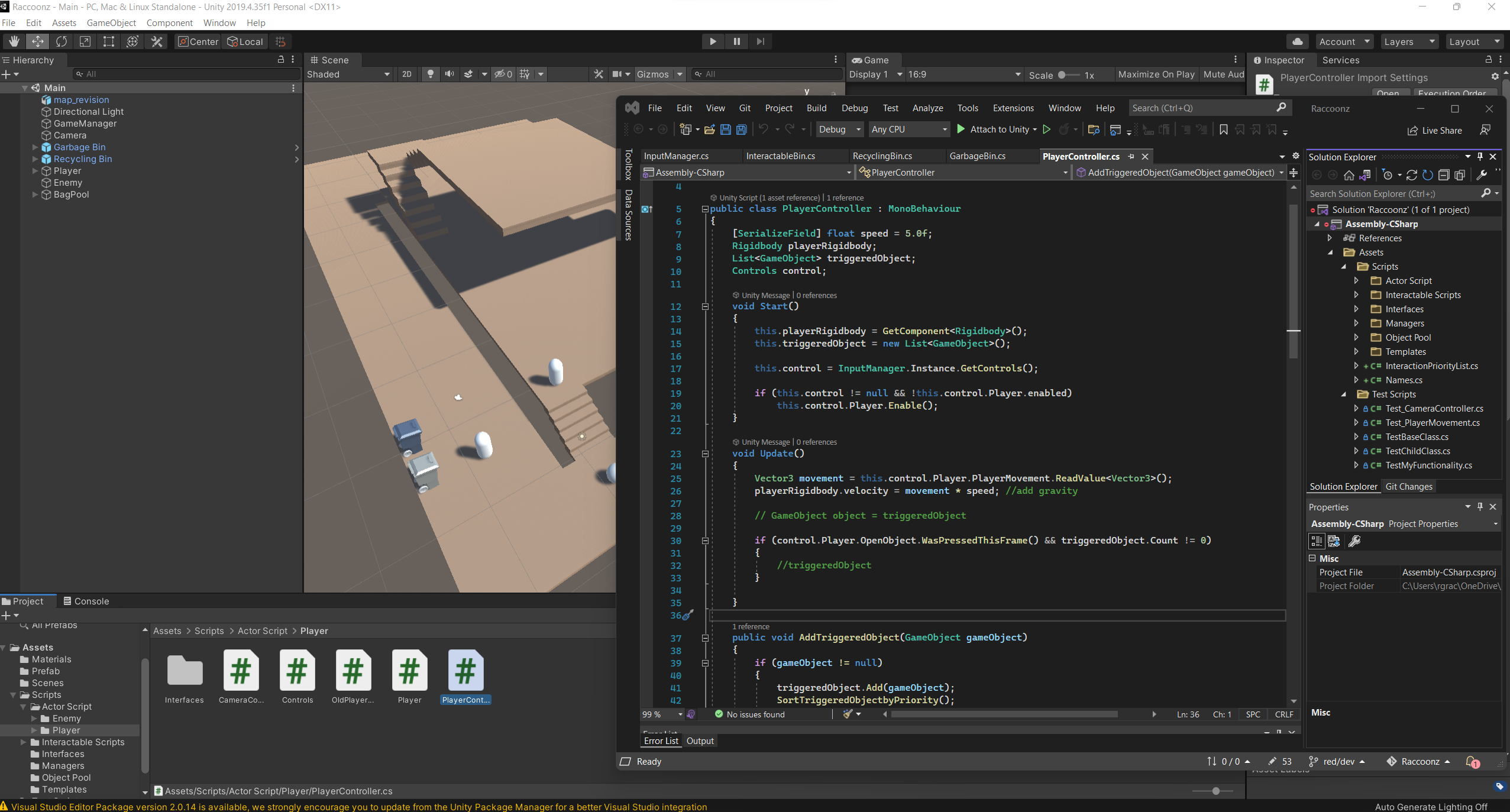Open the Error List panel tab

click(661, 741)
